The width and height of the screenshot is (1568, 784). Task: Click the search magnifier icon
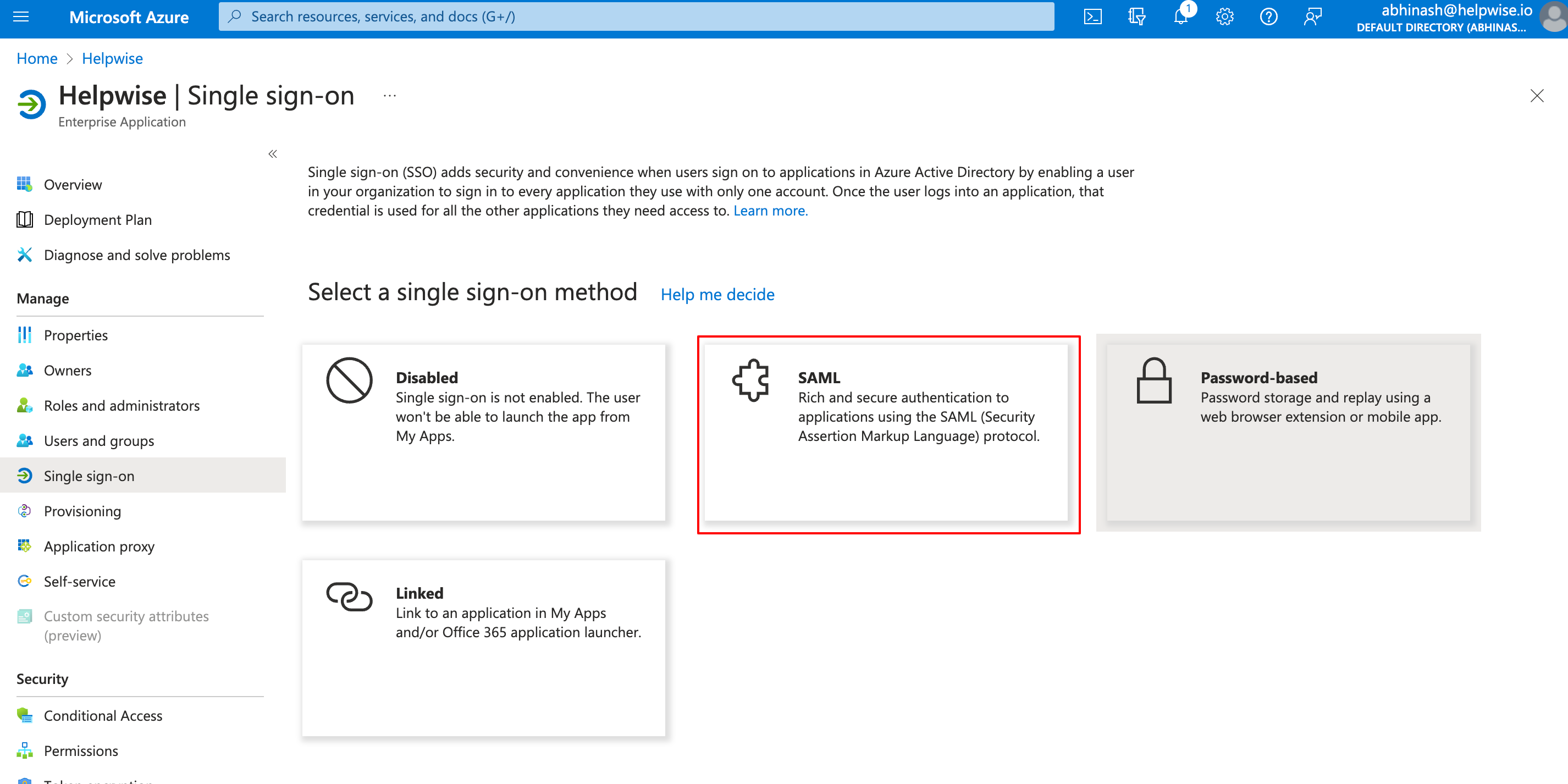(x=235, y=16)
